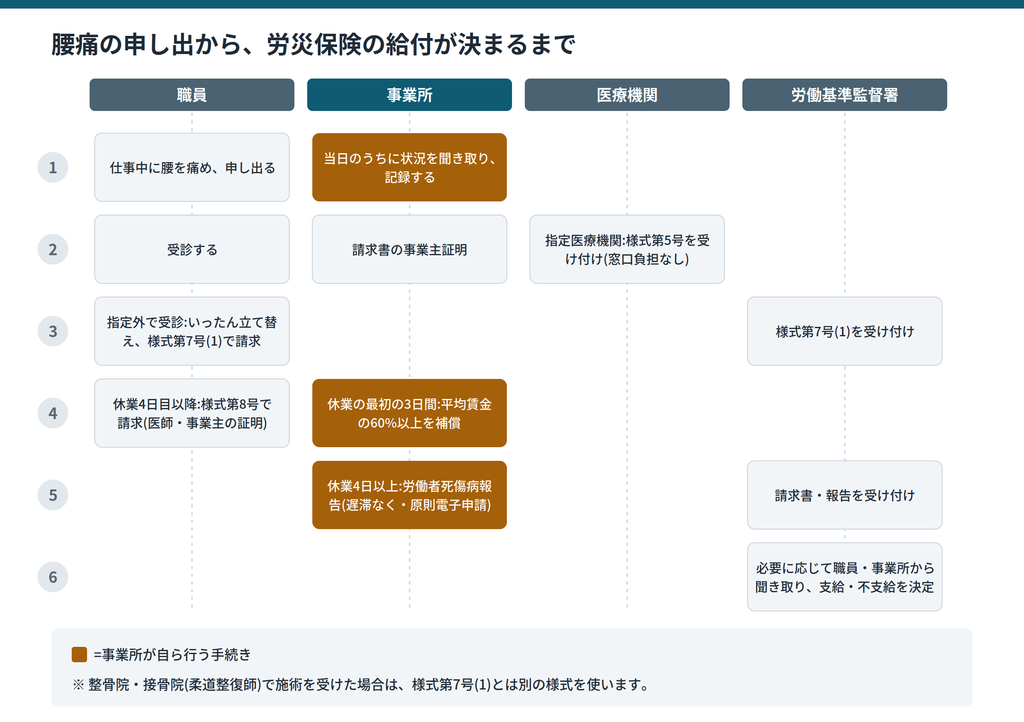Click step number 6 circle

[53, 577]
